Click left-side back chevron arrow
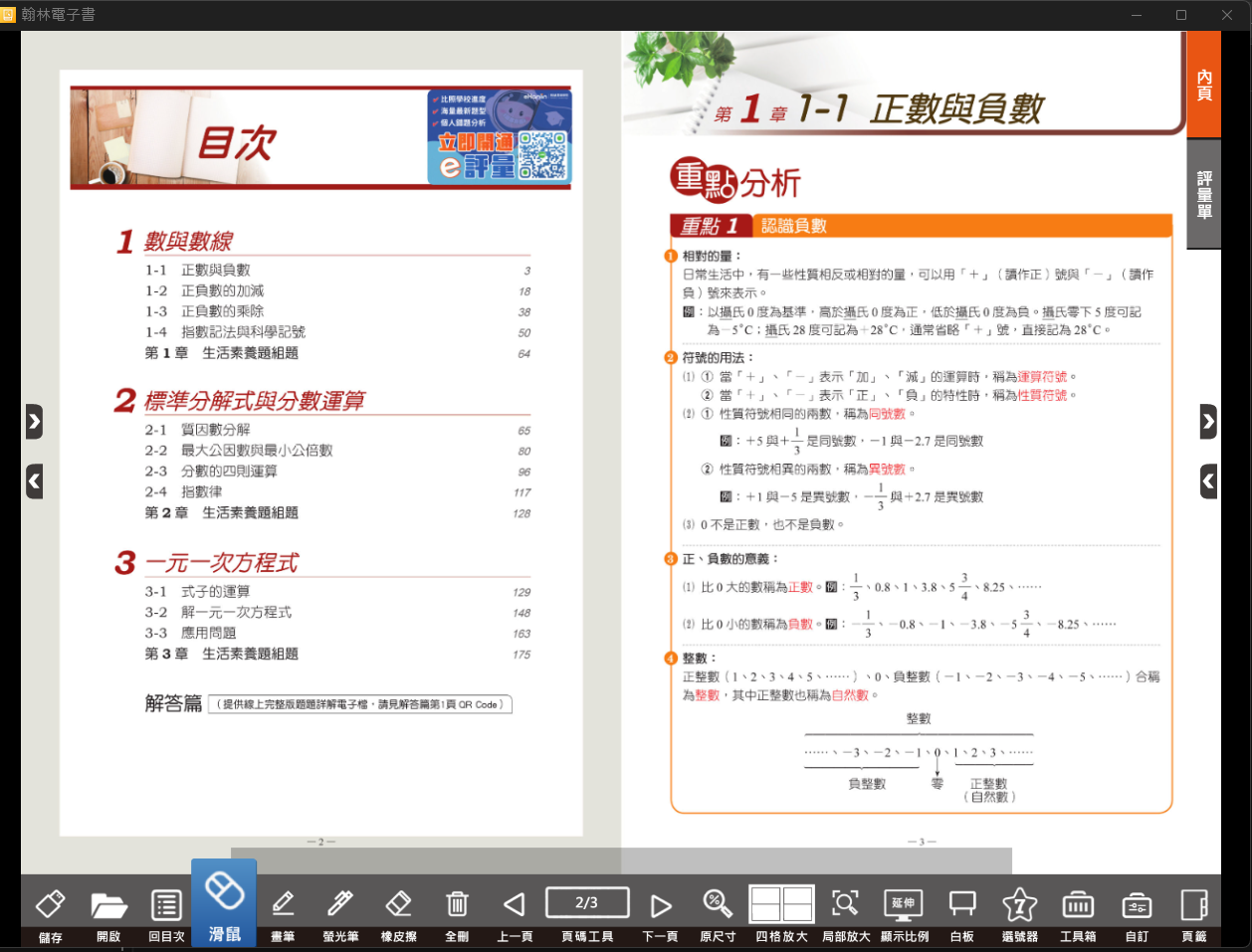Image resolution: width=1252 pixels, height=952 pixels. tap(34, 481)
